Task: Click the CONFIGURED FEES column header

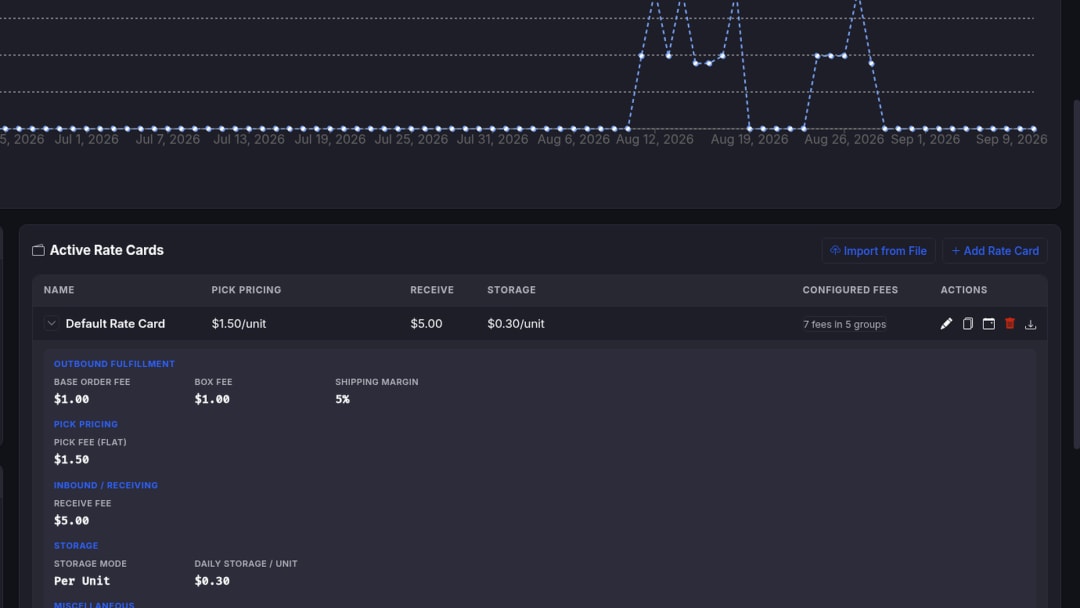Action: (850, 290)
